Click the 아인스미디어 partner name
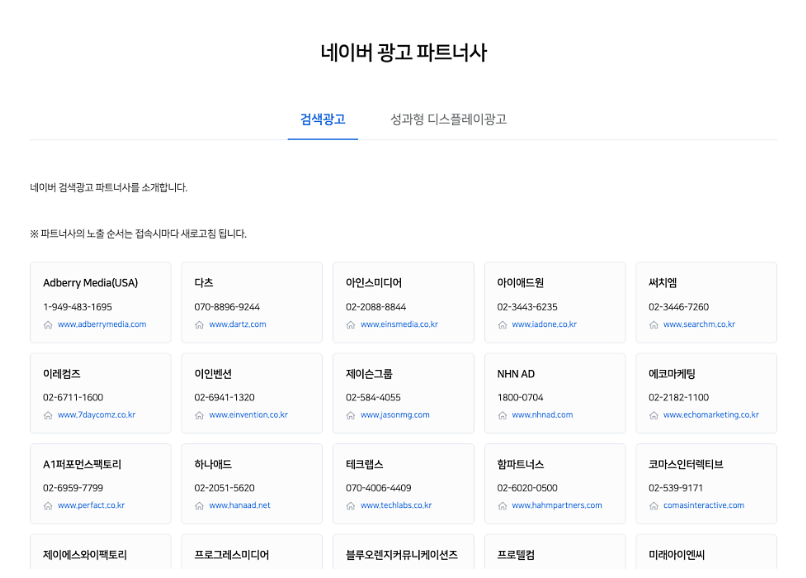This screenshot has height=578, width=806. (374, 283)
